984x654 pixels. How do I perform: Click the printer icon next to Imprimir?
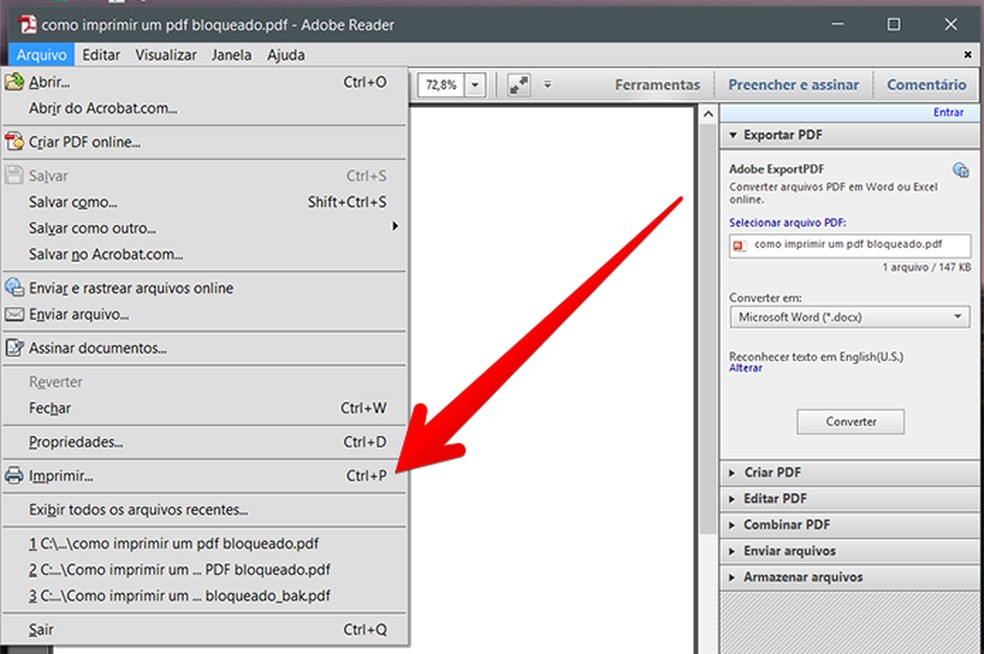tap(15, 476)
